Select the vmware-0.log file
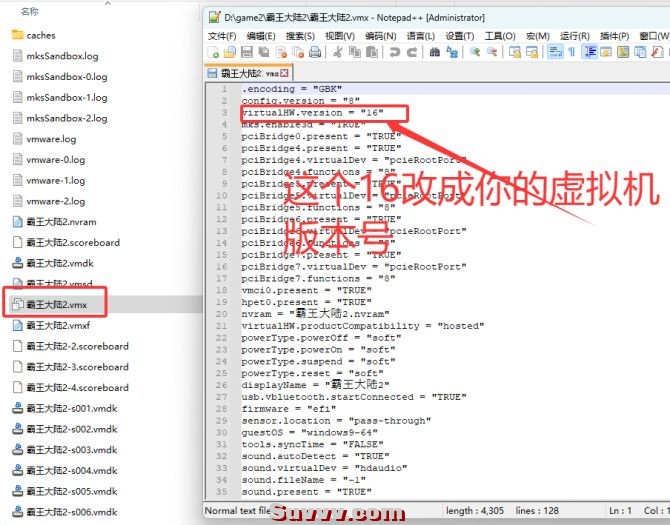 tap(49, 159)
